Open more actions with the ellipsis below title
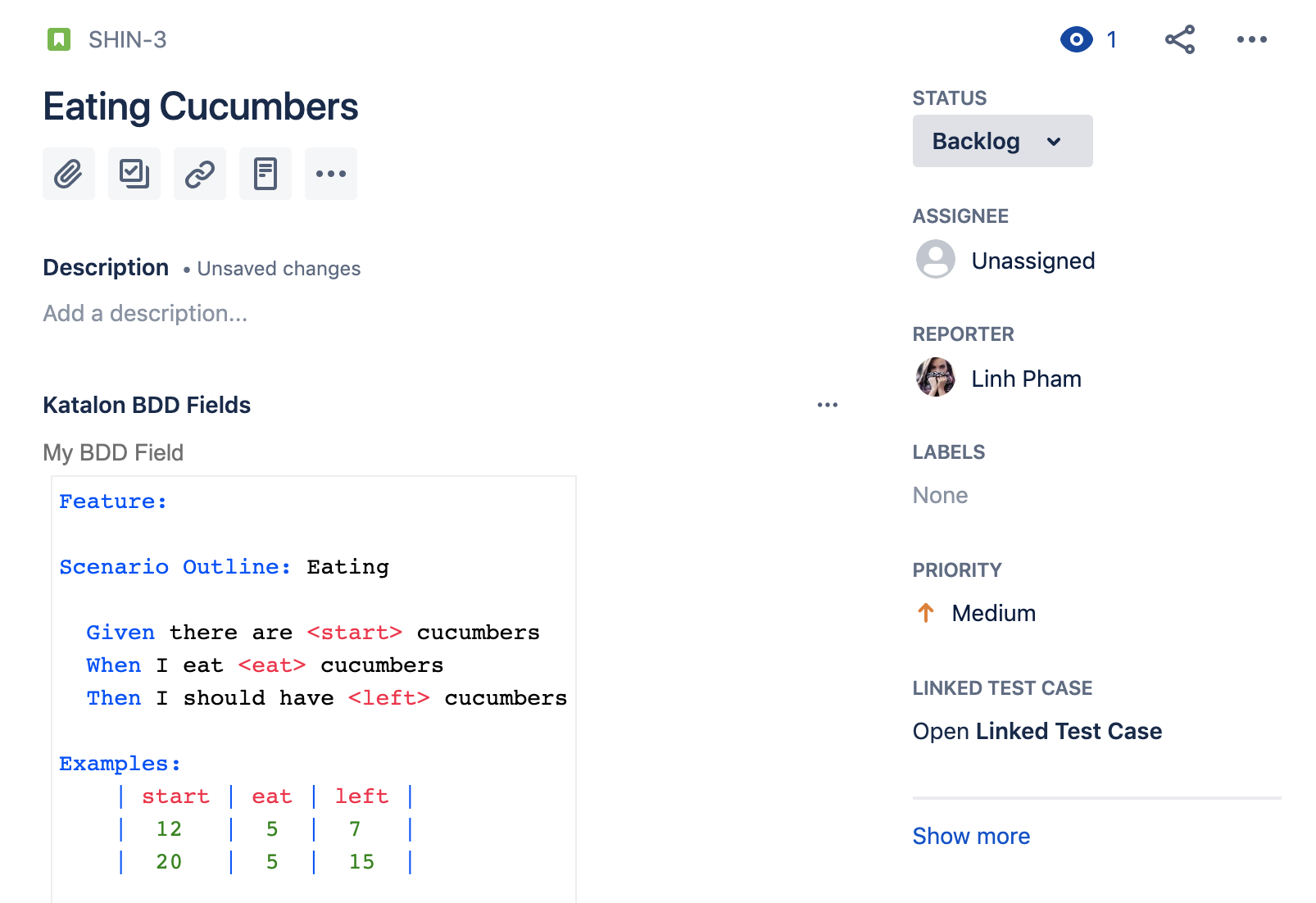The image size is (1316, 903). click(330, 174)
